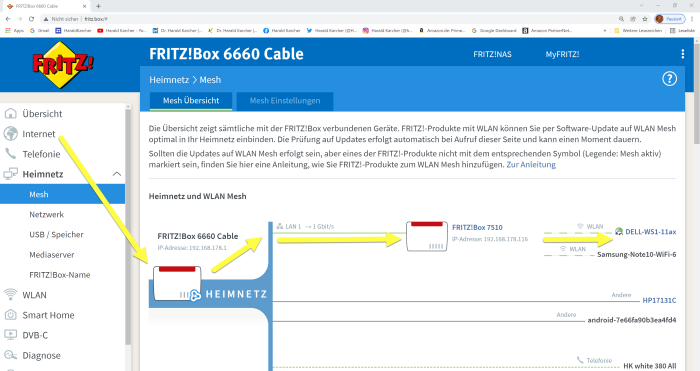
Task: Open the Twitter Harald Karcher bookmark
Action: point(332,30)
